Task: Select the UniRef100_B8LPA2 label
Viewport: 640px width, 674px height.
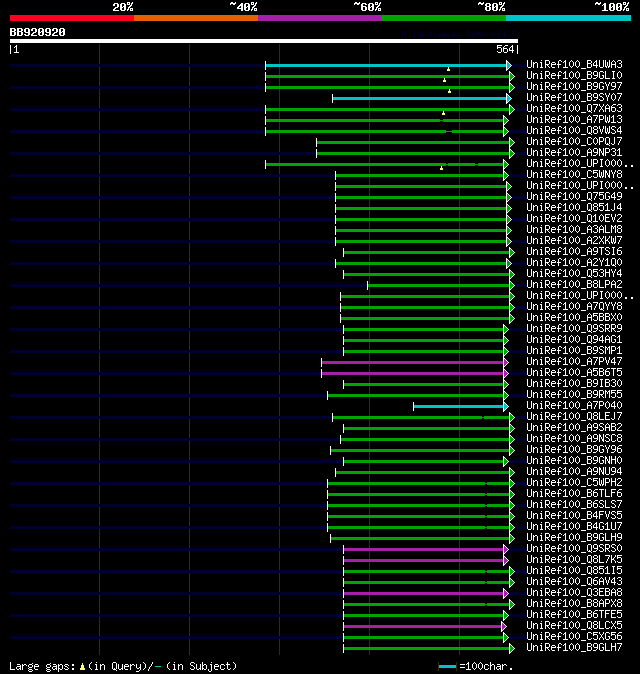Action: click(x=574, y=285)
